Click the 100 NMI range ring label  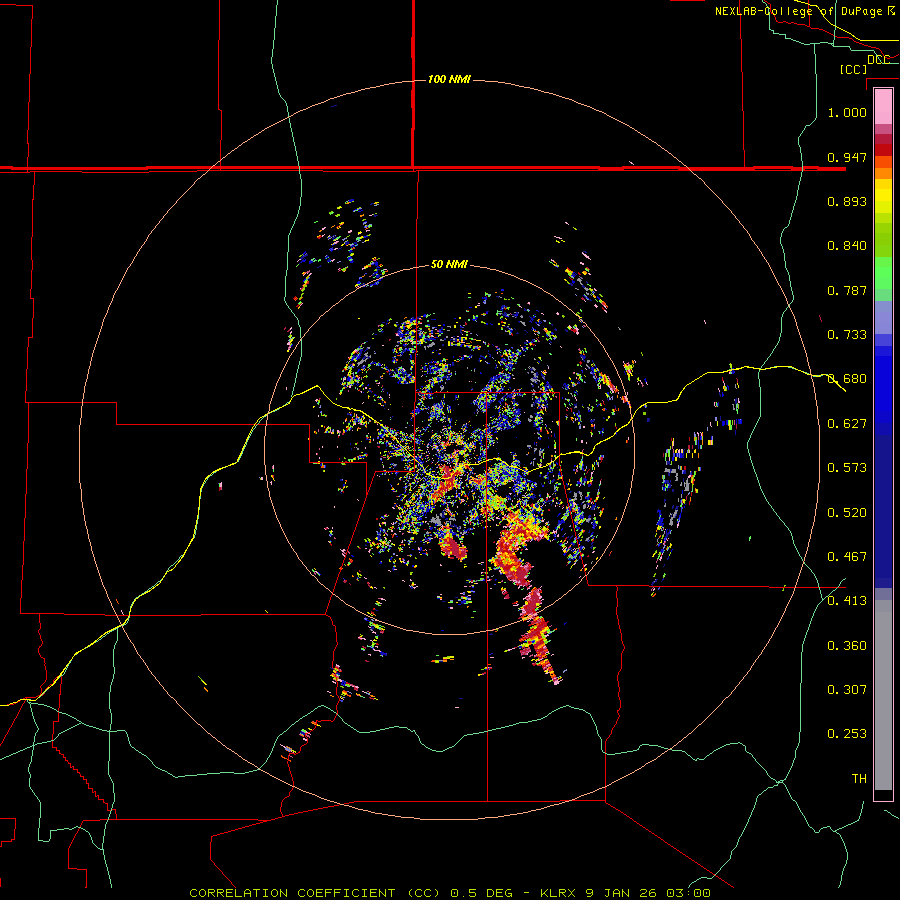point(449,79)
